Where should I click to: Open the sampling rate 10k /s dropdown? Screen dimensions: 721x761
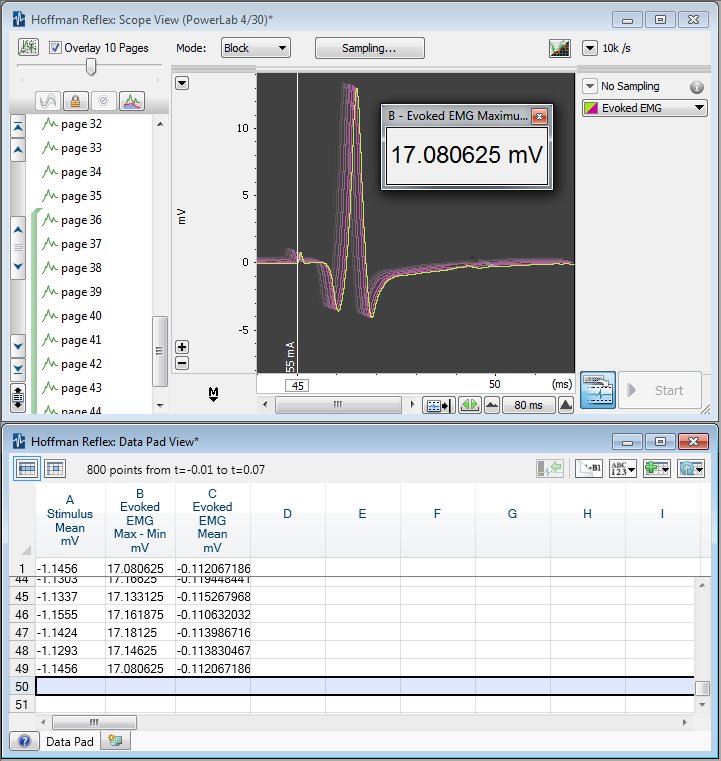[x=589, y=48]
